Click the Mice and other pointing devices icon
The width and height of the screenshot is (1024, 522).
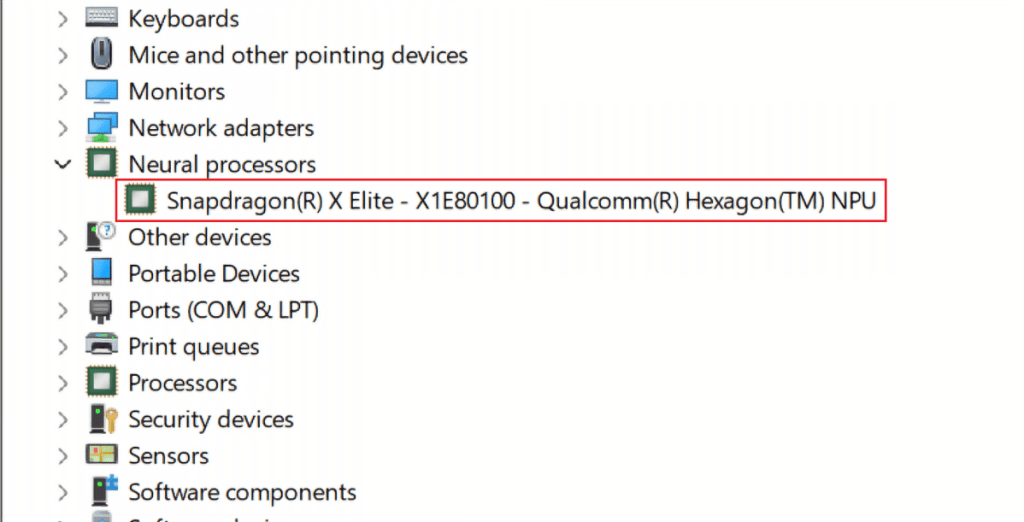click(102, 54)
